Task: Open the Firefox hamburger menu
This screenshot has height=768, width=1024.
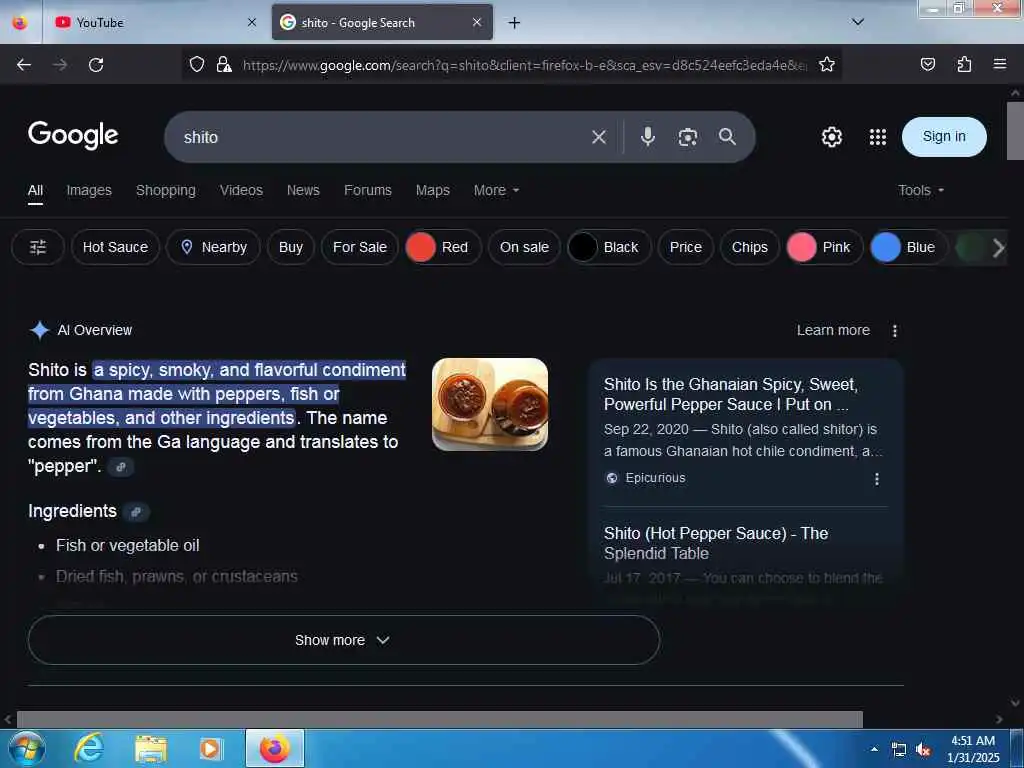Action: pos(999,64)
